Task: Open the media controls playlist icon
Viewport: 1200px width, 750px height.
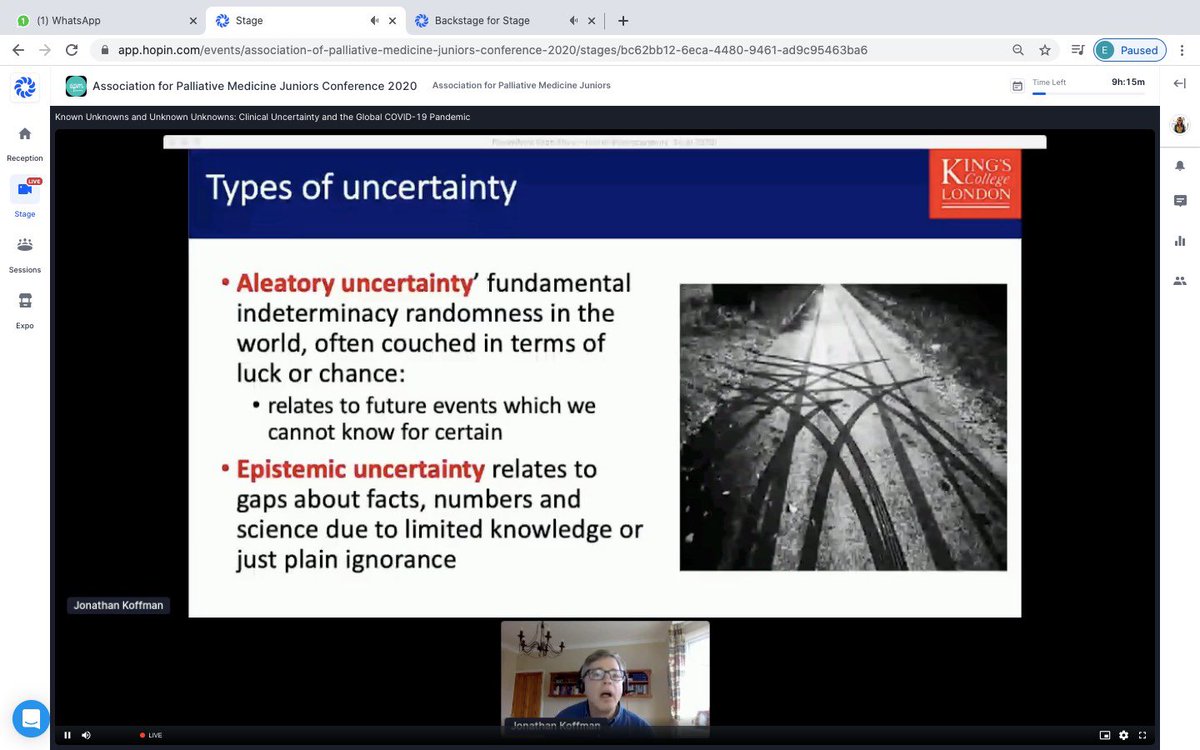Action: click(1077, 50)
